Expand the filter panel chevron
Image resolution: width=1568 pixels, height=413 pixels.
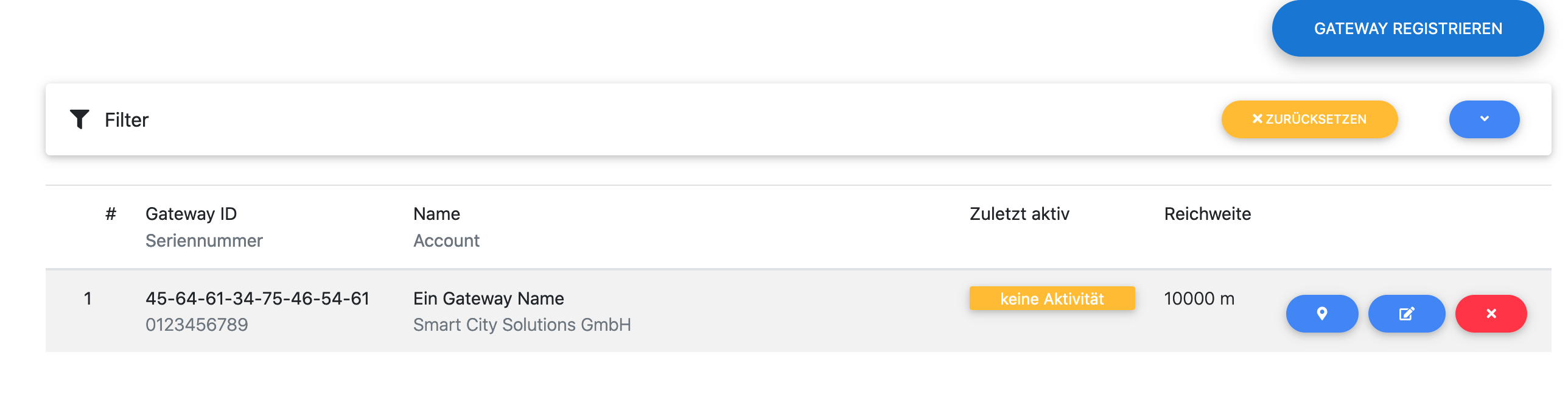point(1484,119)
